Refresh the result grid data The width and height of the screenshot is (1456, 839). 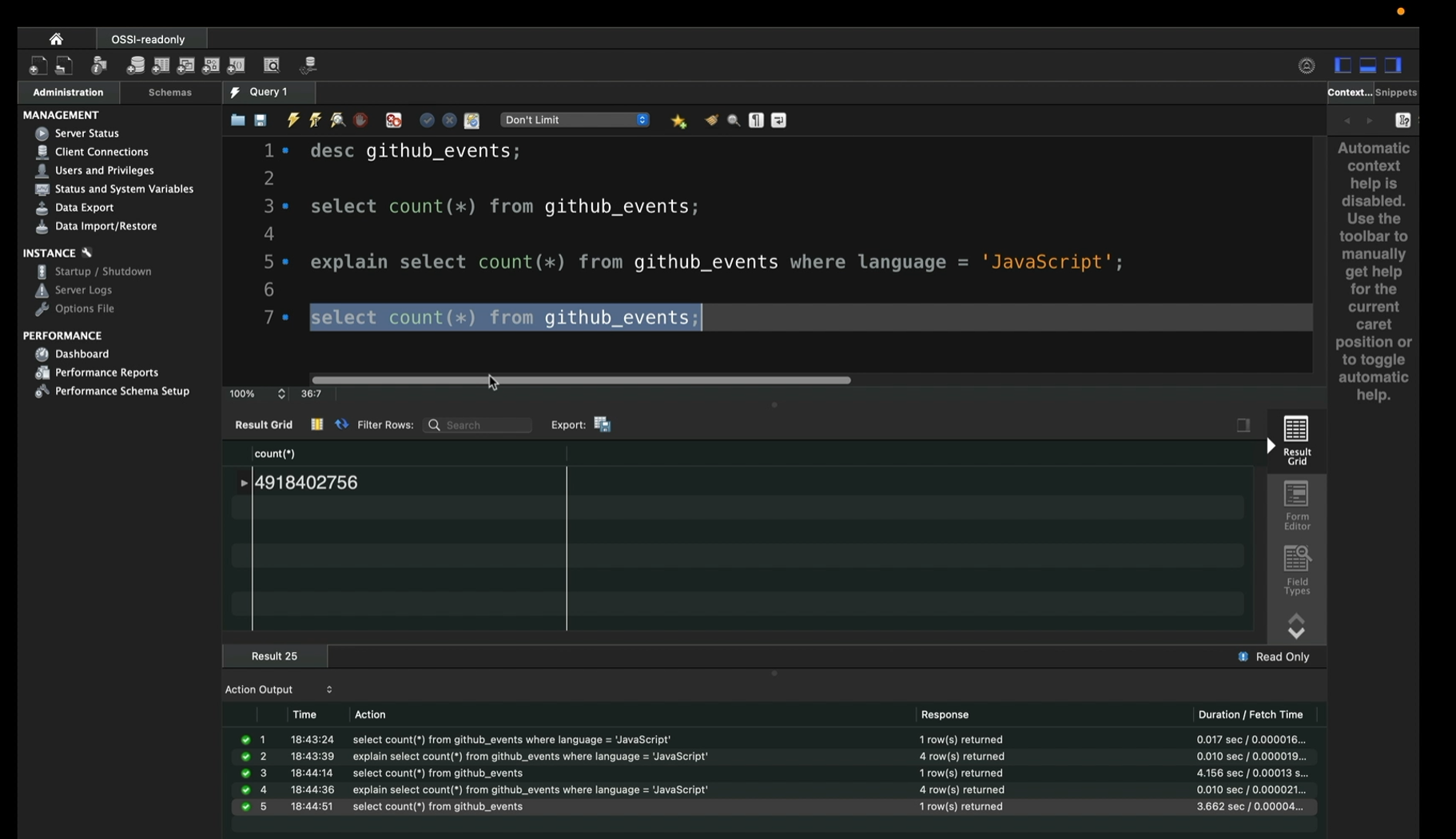pyautogui.click(x=342, y=424)
